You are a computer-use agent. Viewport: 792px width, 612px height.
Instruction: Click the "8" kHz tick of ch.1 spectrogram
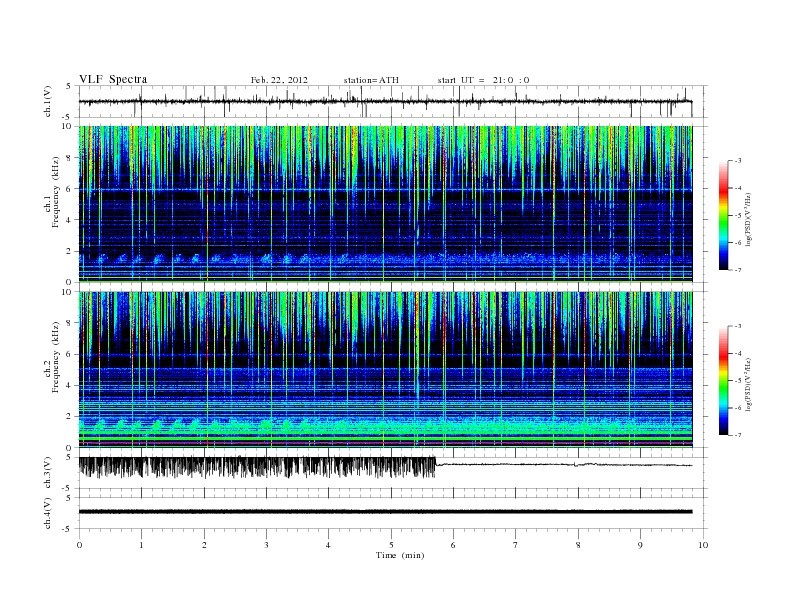(x=70, y=158)
